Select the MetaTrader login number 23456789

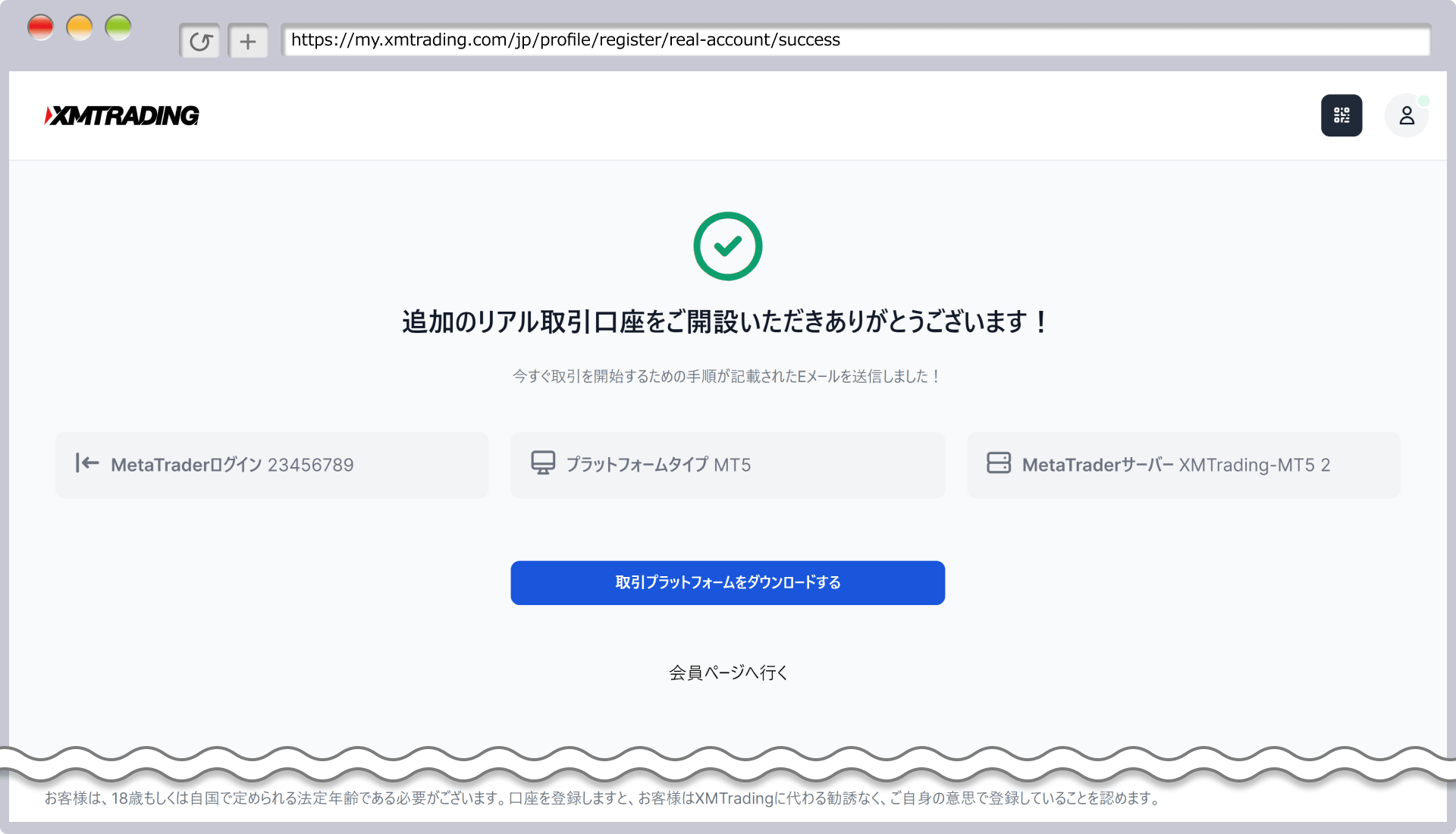pos(310,465)
